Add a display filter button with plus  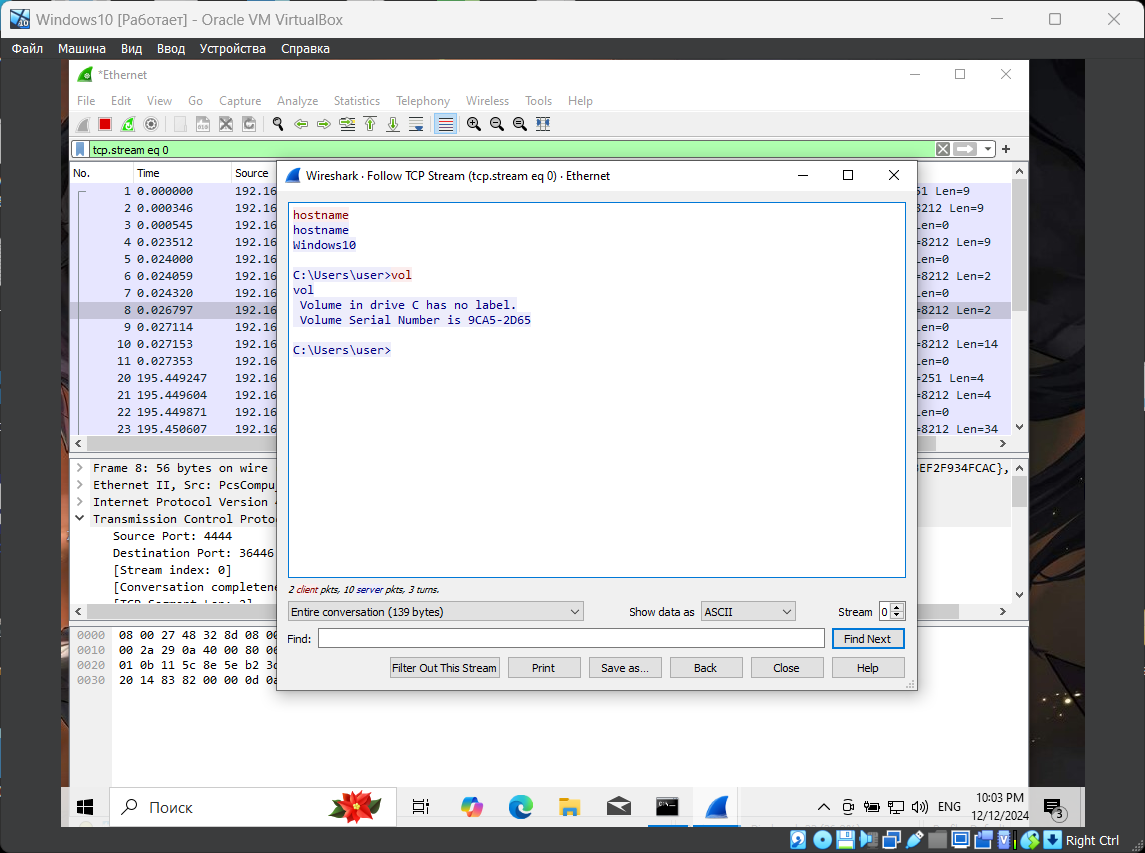[1006, 149]
